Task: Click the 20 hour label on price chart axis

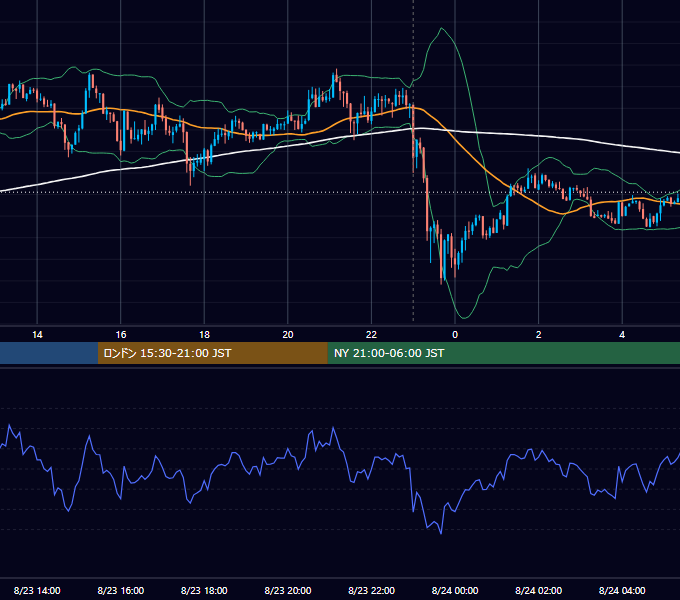Action: [x=288, y=335]
